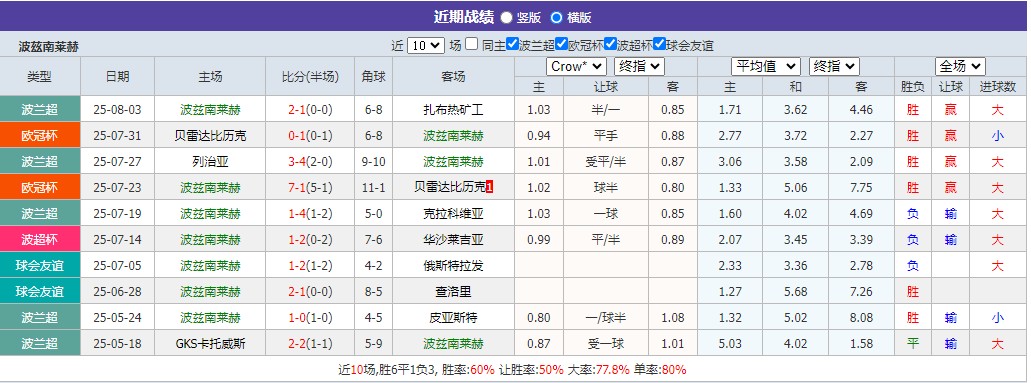Click the handicap value 受一球
The height and width of the screenshot is (383, 1031).
click(x=606, y=344)
